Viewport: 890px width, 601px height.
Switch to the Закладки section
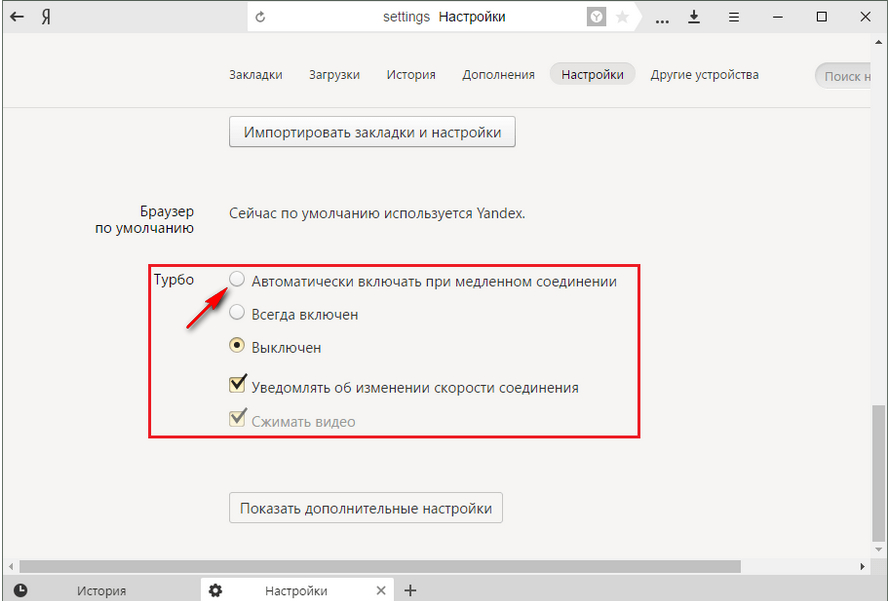point(255,75)
